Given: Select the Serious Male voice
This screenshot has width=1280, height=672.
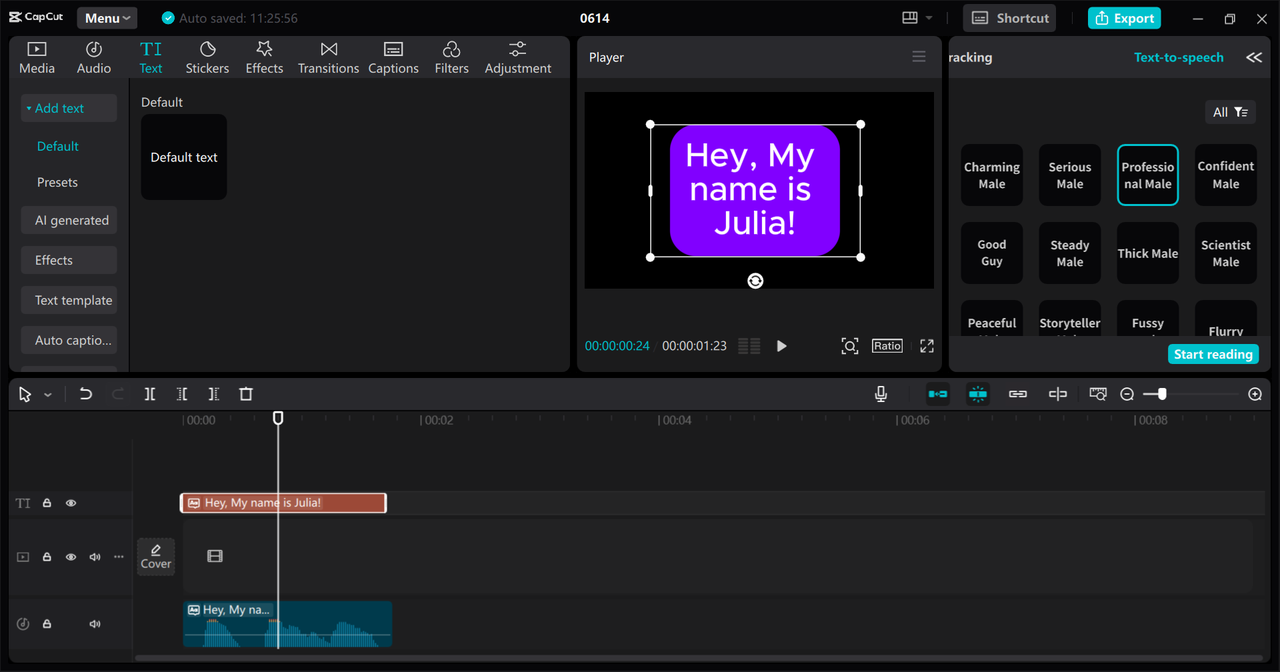Looking at the screenshot, I should (x=1070, y=175).
